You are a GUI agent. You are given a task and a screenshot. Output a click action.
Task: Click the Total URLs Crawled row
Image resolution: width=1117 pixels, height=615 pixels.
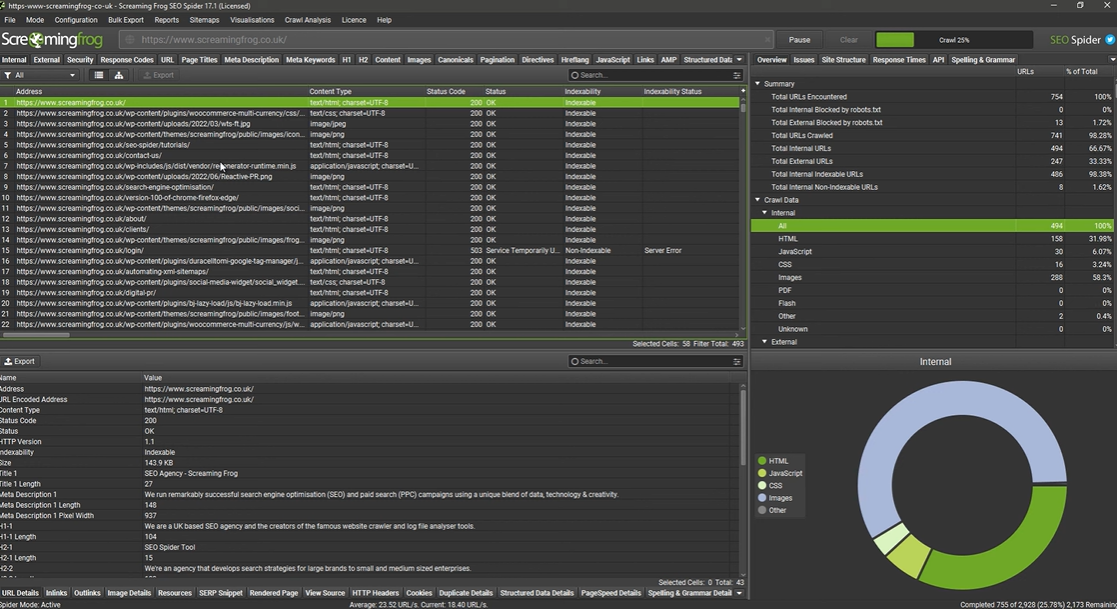(932, 135)
